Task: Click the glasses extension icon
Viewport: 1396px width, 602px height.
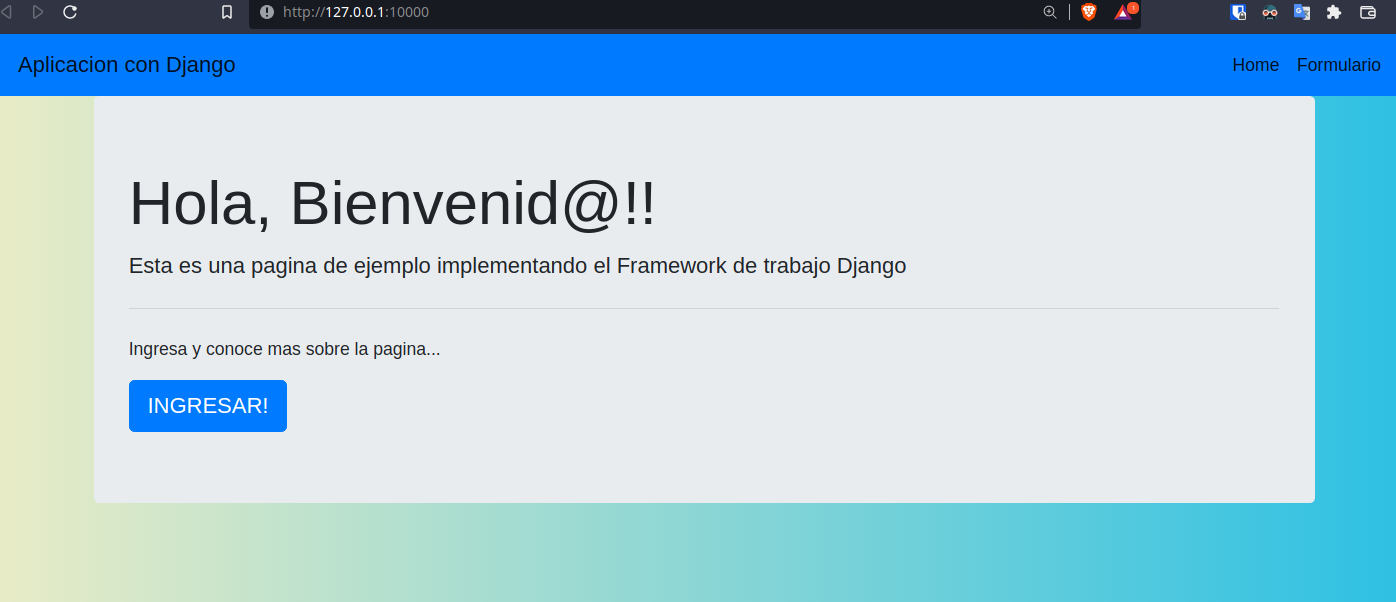Action: [1270, 12]
